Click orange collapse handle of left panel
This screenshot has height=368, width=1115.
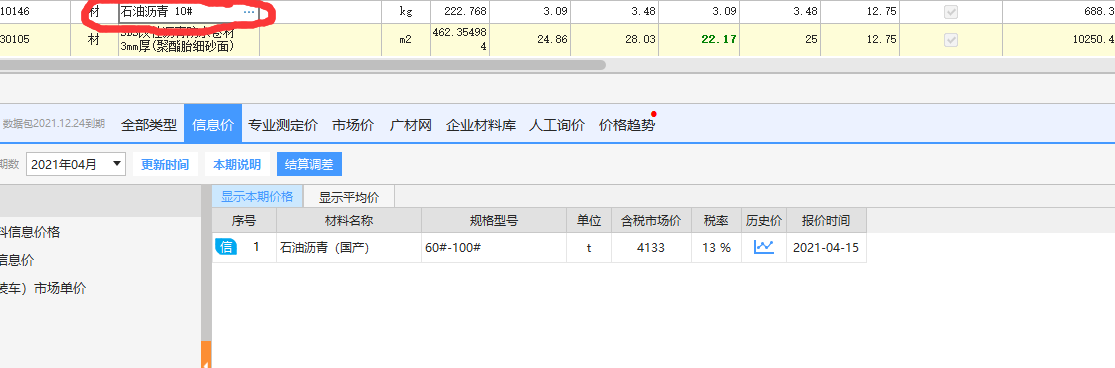[207, 355]
